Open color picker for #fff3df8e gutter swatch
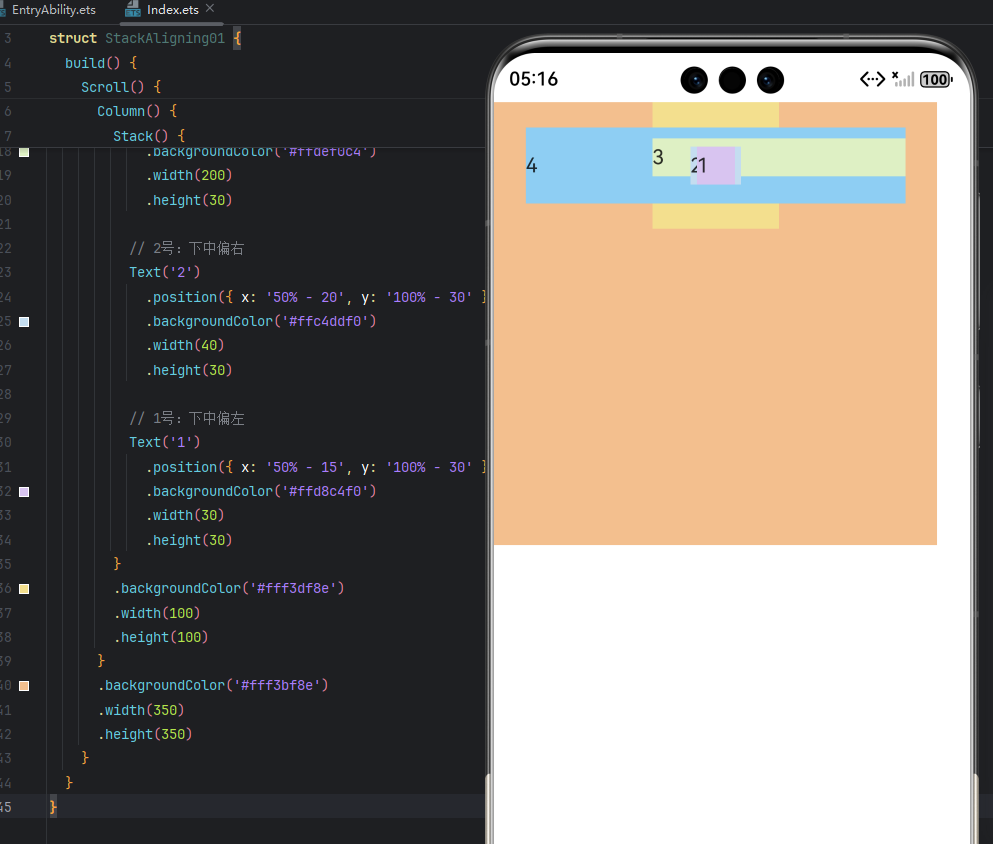993x844 pixels. click(24, 589)
